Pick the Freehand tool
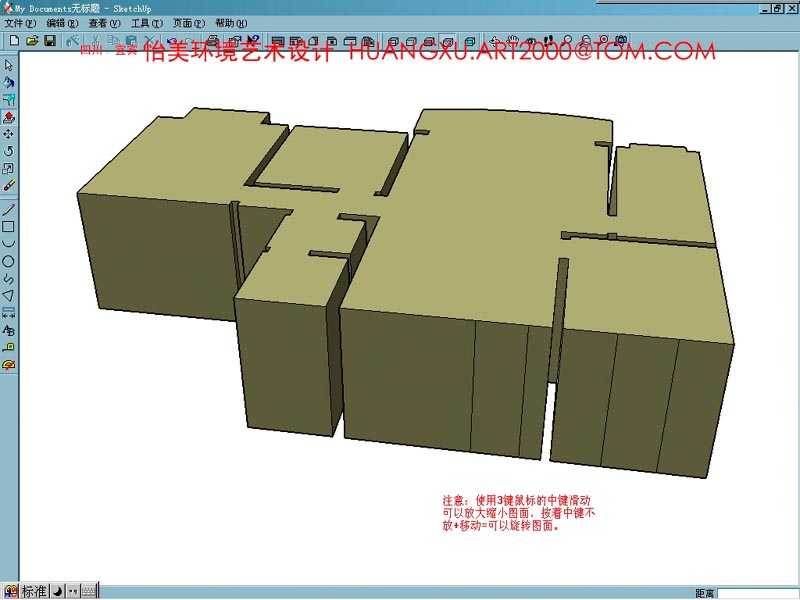 [9, 279]
